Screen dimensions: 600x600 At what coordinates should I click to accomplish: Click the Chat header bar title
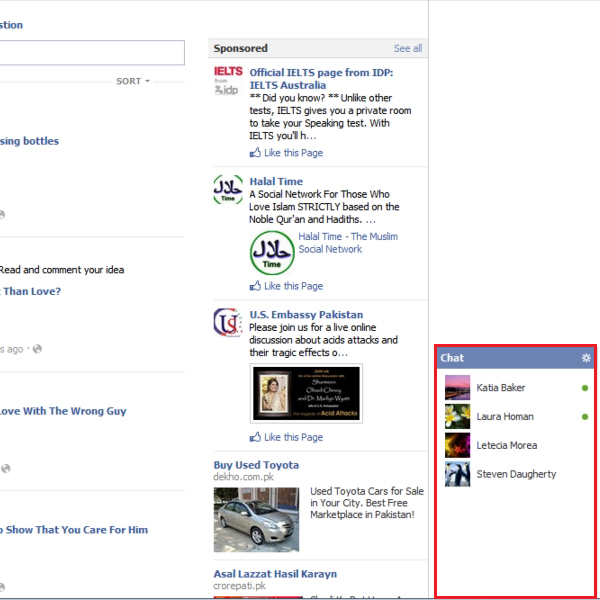452,358
